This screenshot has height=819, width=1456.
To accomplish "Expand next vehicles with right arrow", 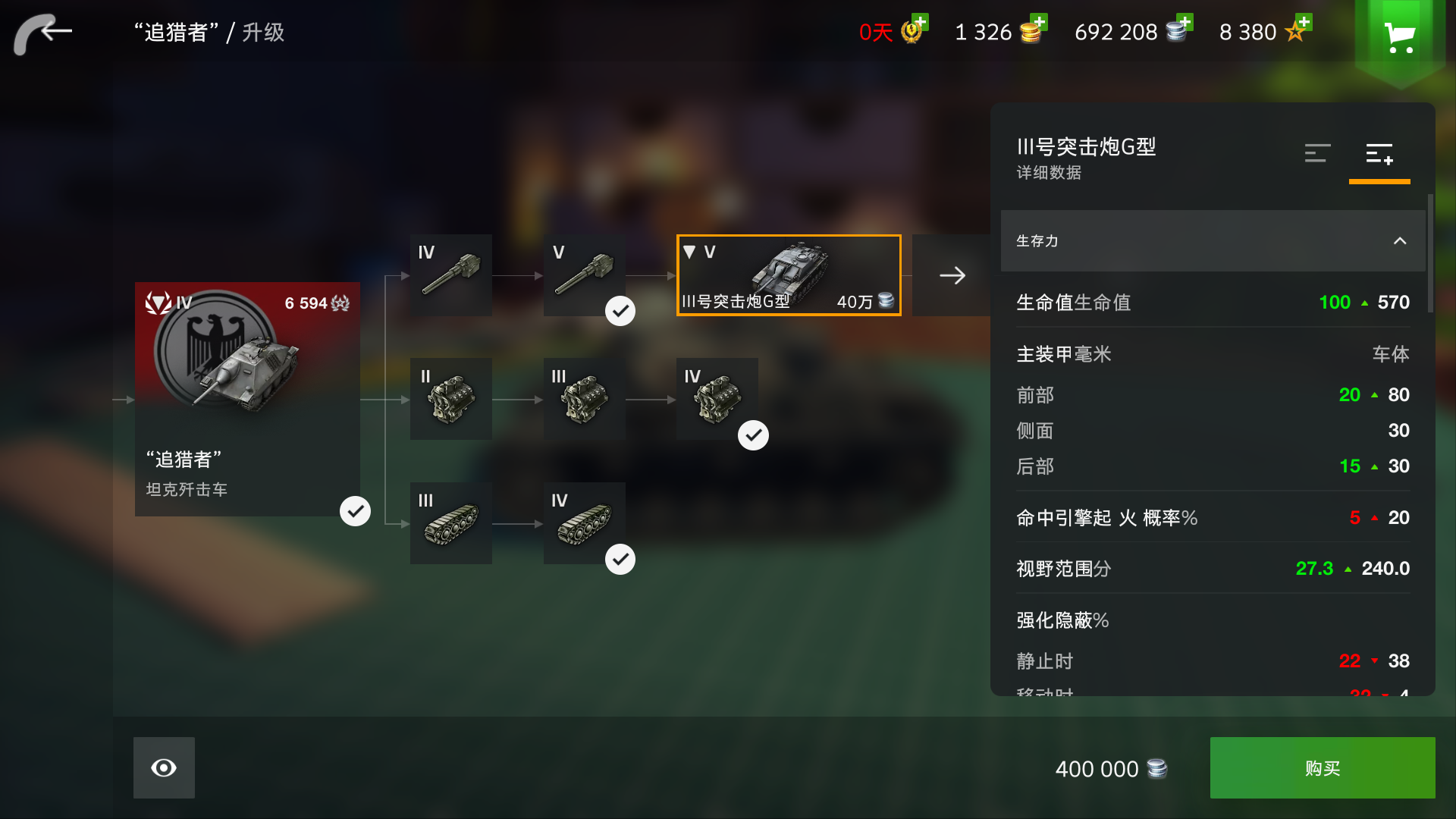I will (952, 275).
